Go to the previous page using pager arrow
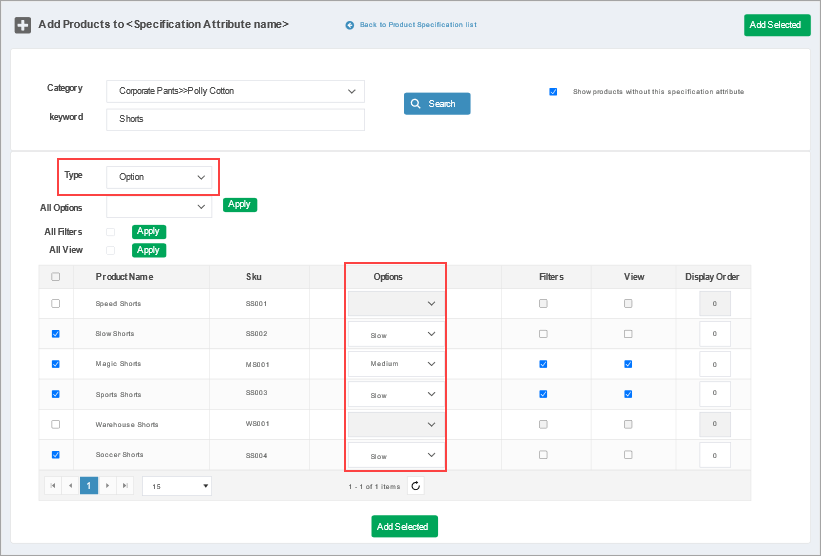 coord(70,486)
